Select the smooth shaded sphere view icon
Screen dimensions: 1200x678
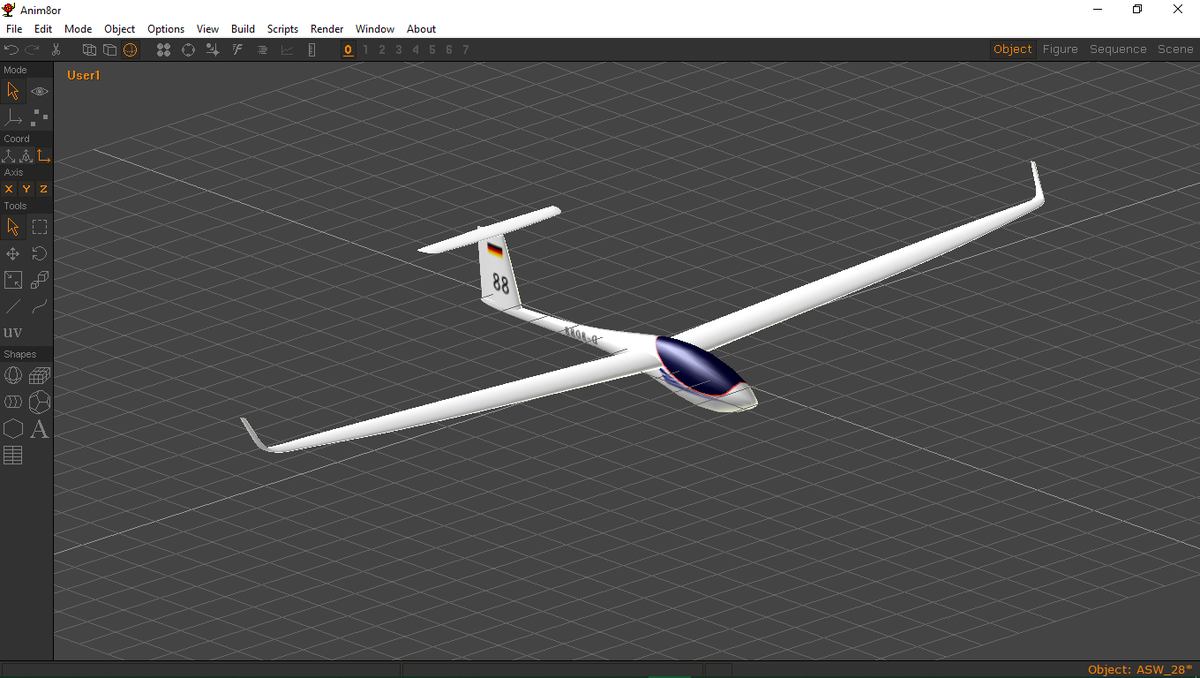130,50
